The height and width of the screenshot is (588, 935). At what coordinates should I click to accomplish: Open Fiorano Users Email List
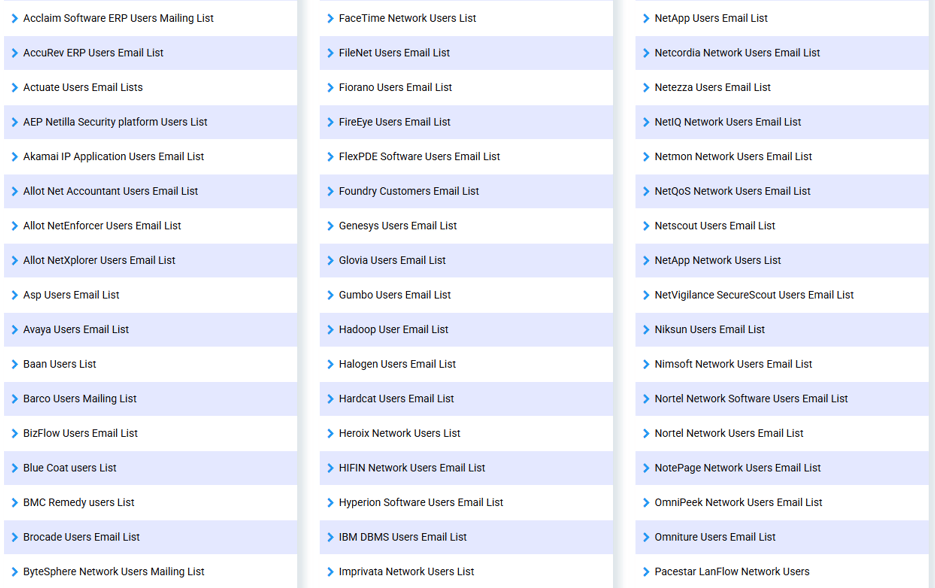395,88
